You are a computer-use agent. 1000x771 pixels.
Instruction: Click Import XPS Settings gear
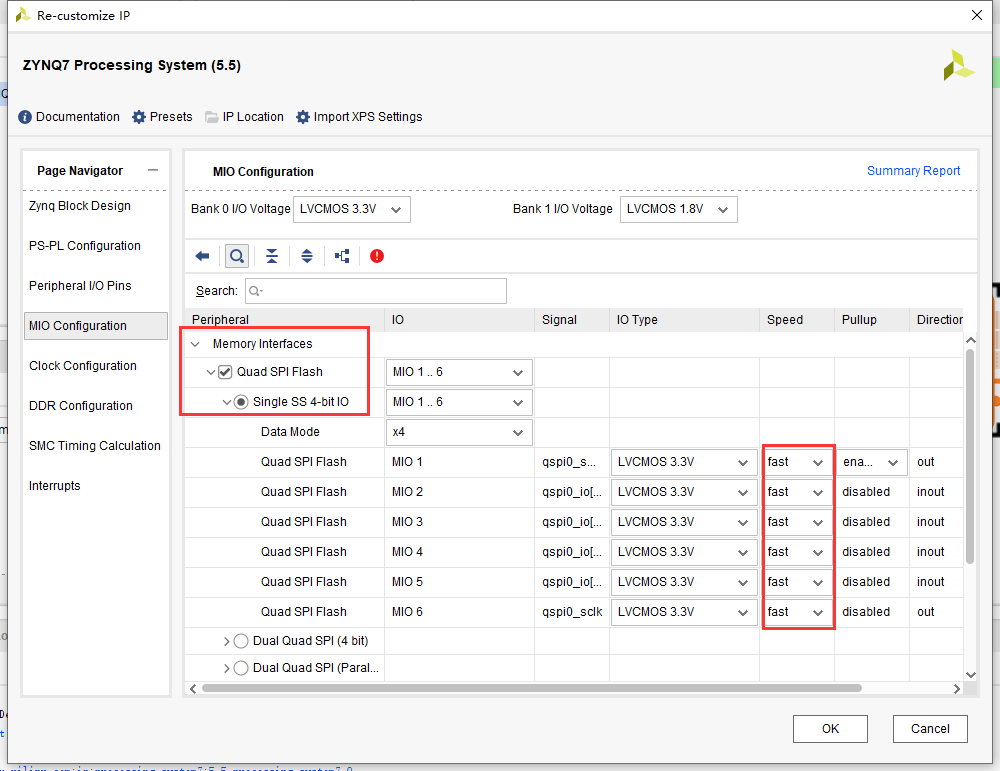359,117
